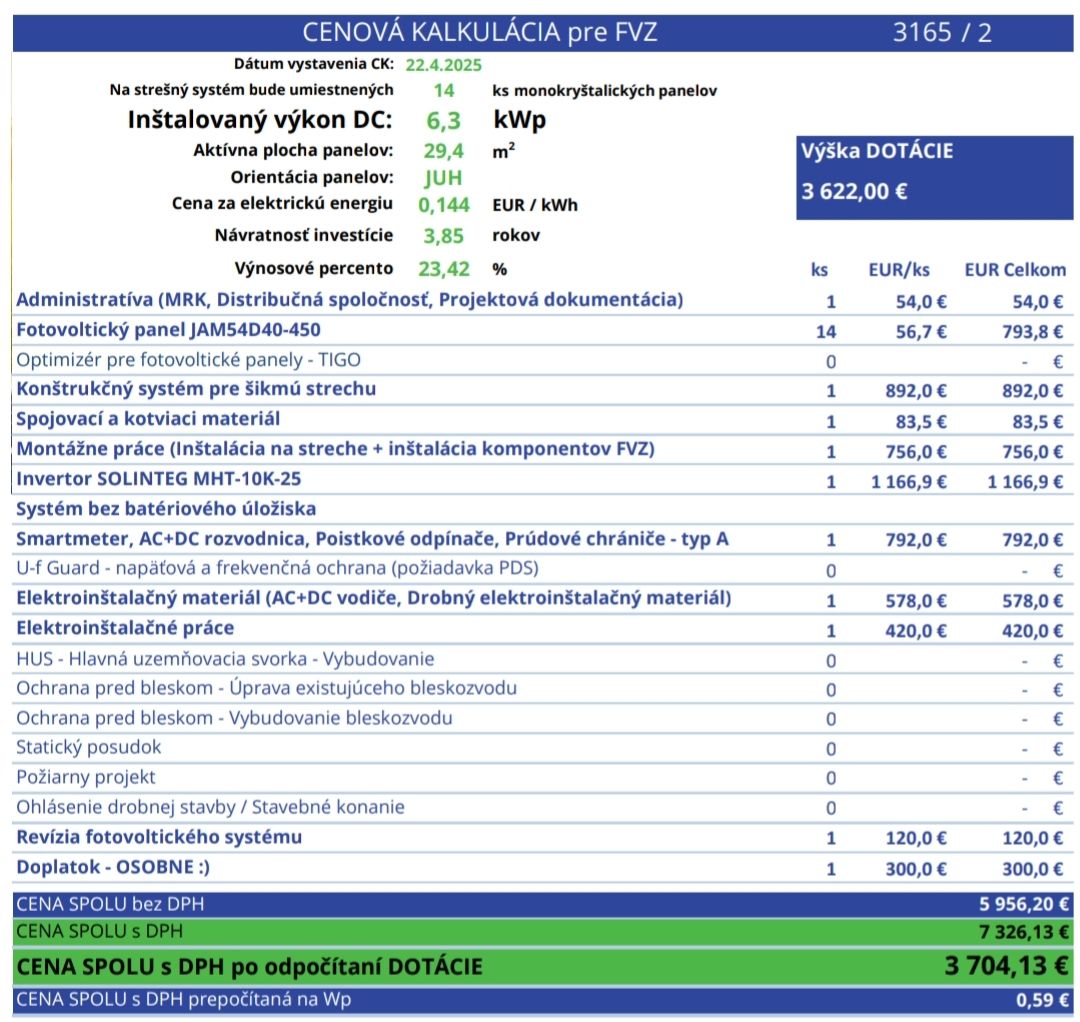Click the issue date 22.4.2025
Viewport: 1080px width, 1022px height.
(x=443, y=66)
